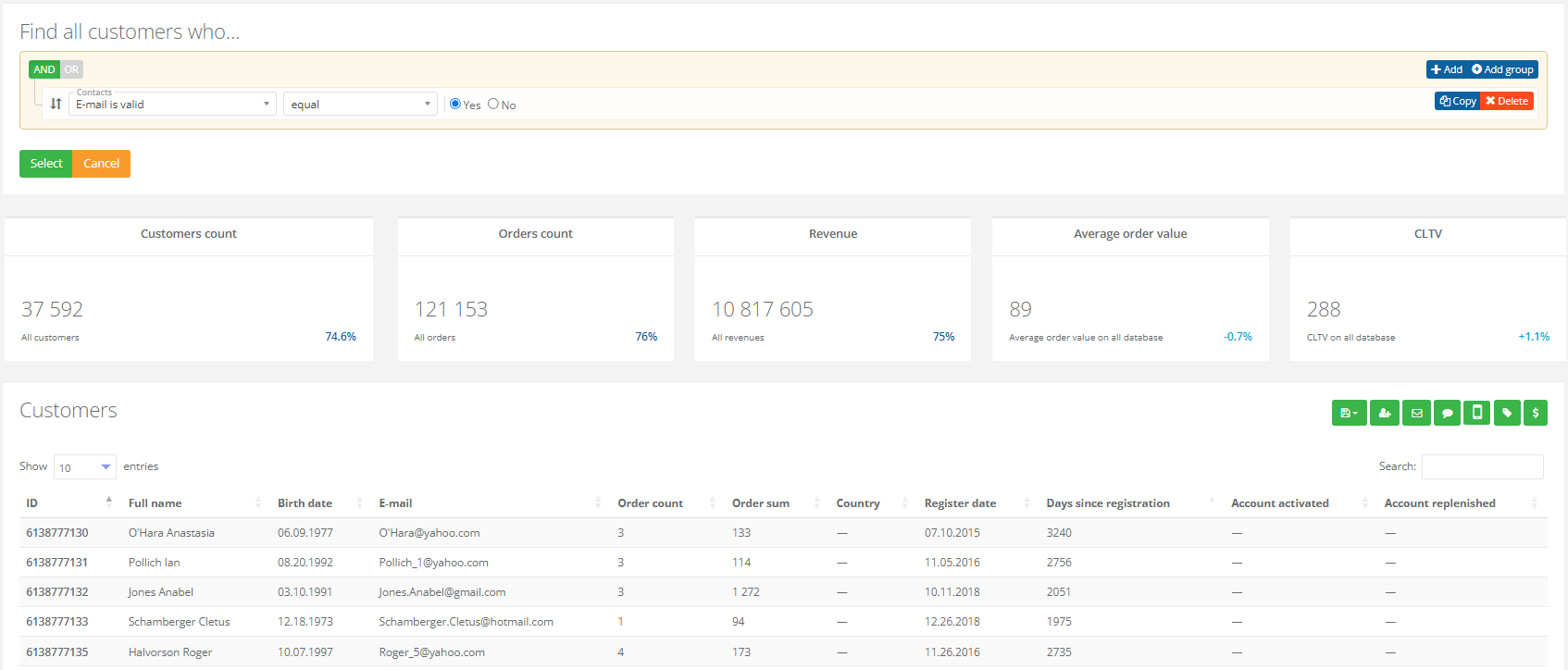1568x670 pixels.
Task: Click the register date 10.11.2018
Action: (x=952, y=592)
